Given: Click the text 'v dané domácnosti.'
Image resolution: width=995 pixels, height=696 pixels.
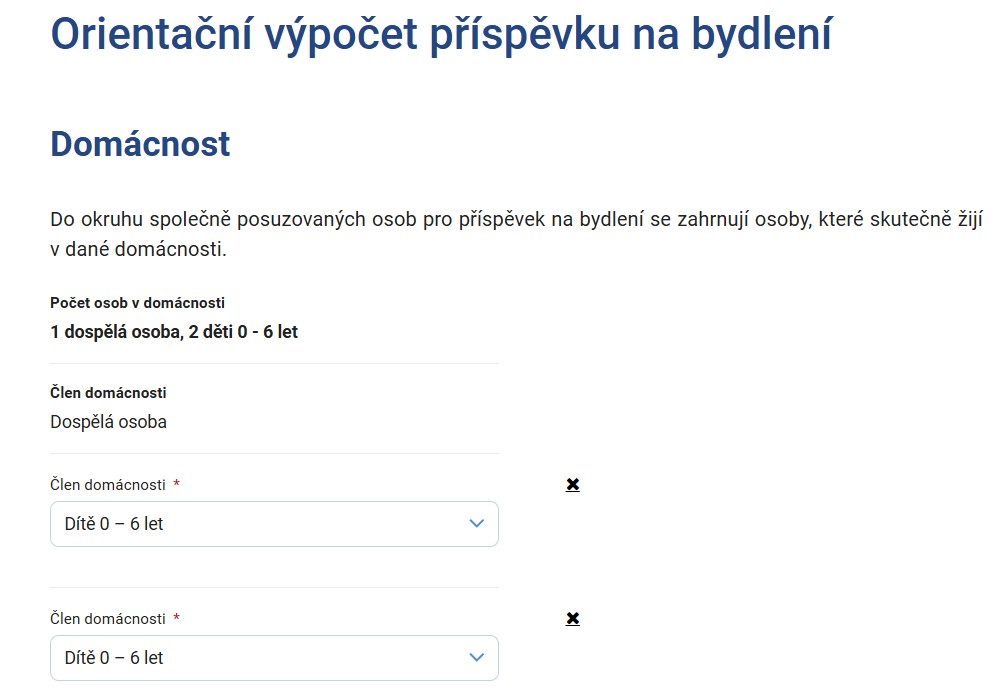Looking at the screenshot, I should pyautogui.click(x=138, y=249).
